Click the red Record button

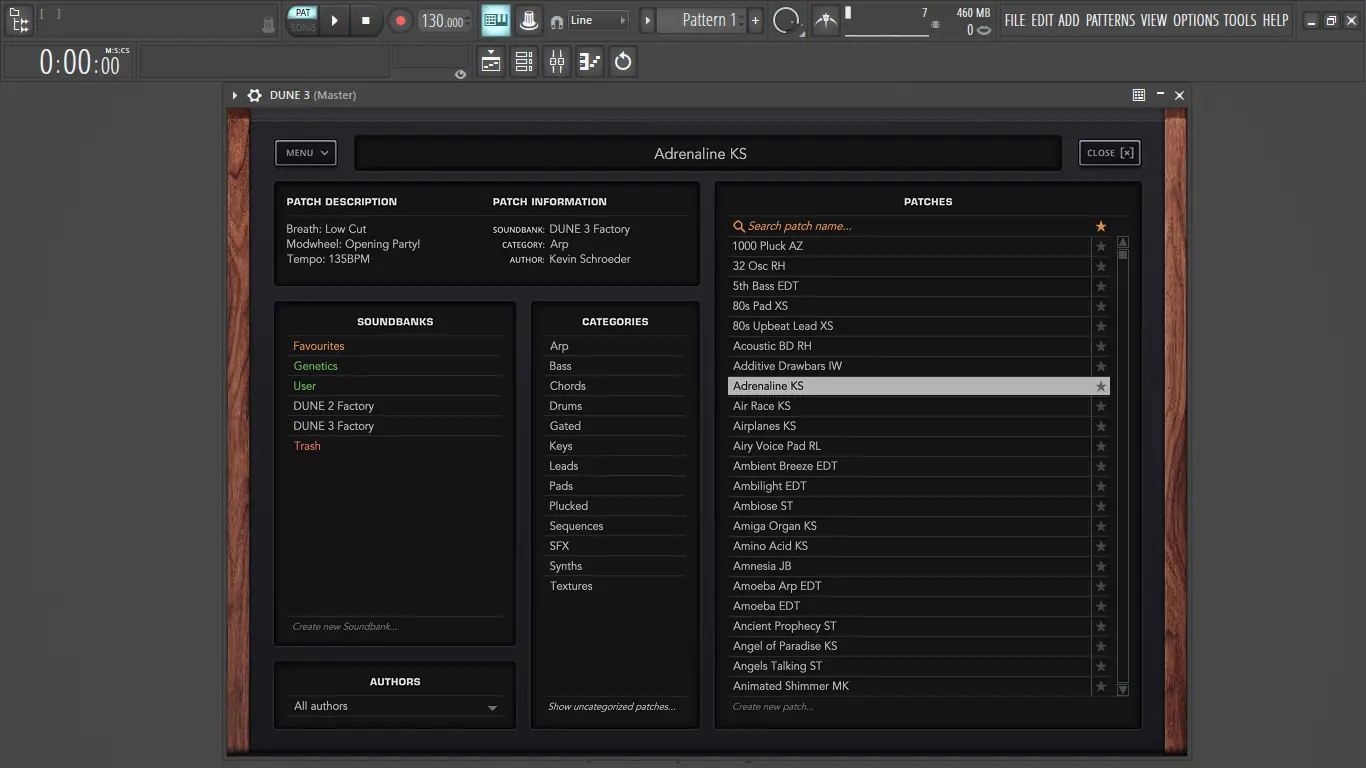point(400,21)
